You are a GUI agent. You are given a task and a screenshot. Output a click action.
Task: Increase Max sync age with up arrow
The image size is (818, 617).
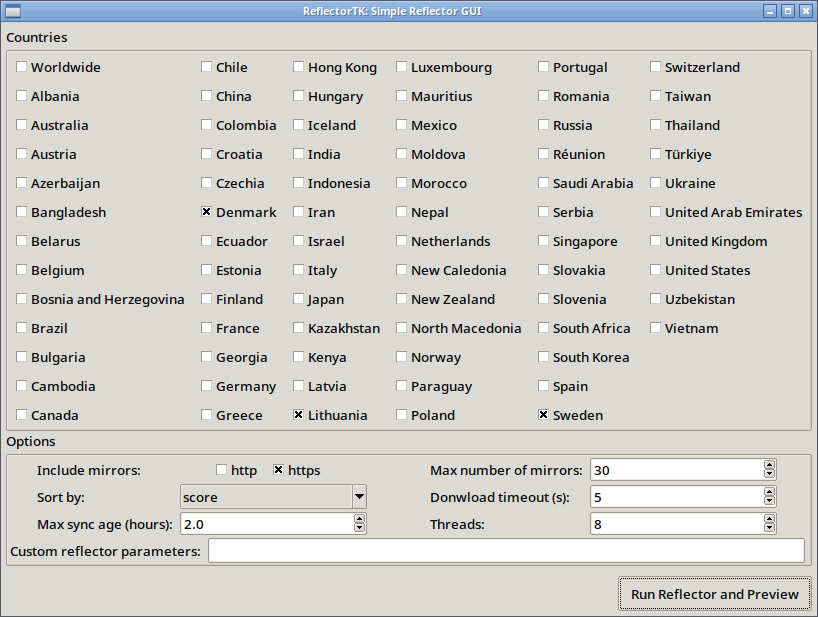point(359,520)
